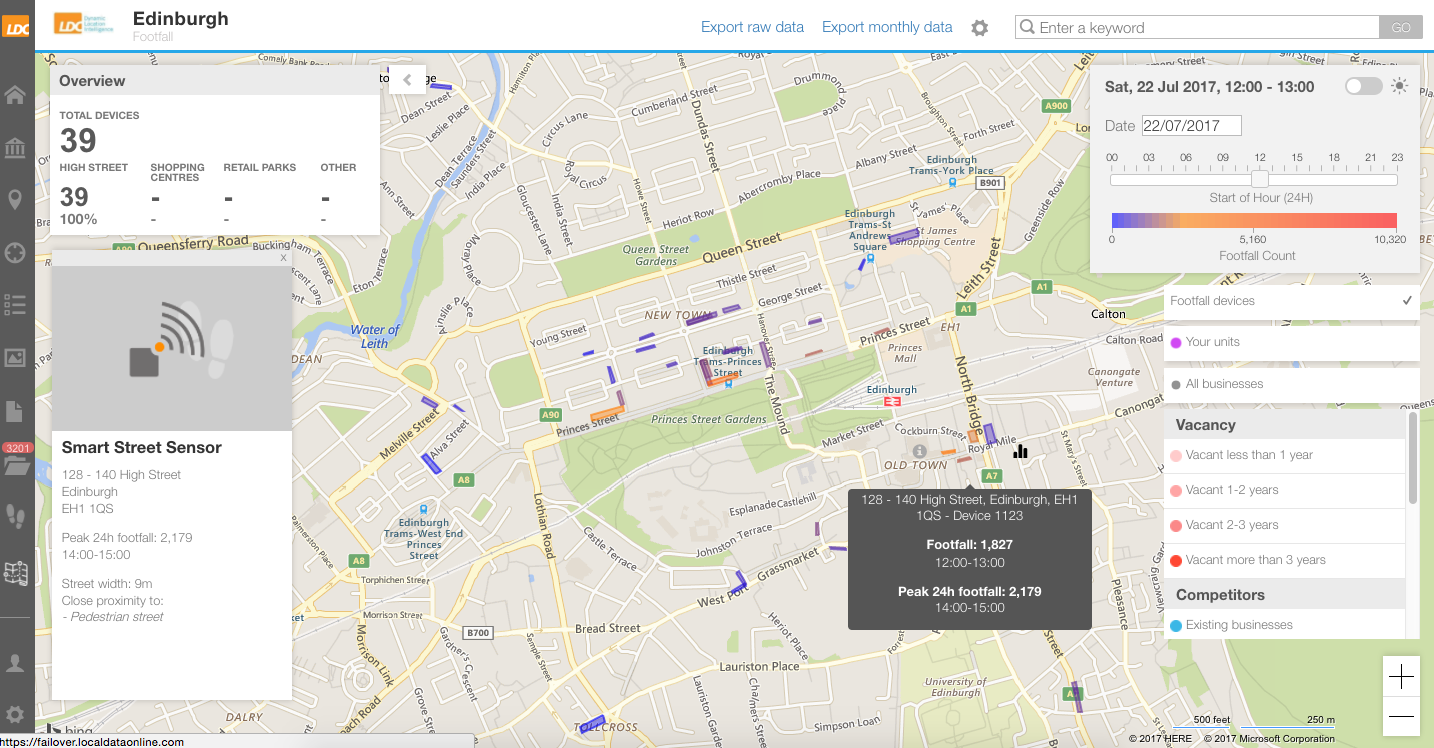Click the Smart Street Sensor title
Screen dimensions: 1434x748
(x=142, y=448)
